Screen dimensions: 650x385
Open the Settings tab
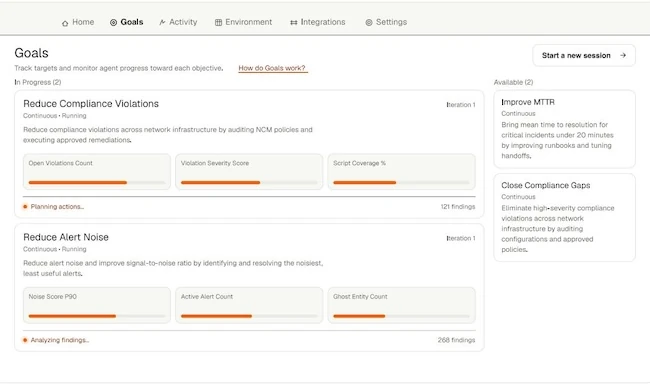[386, 22]
